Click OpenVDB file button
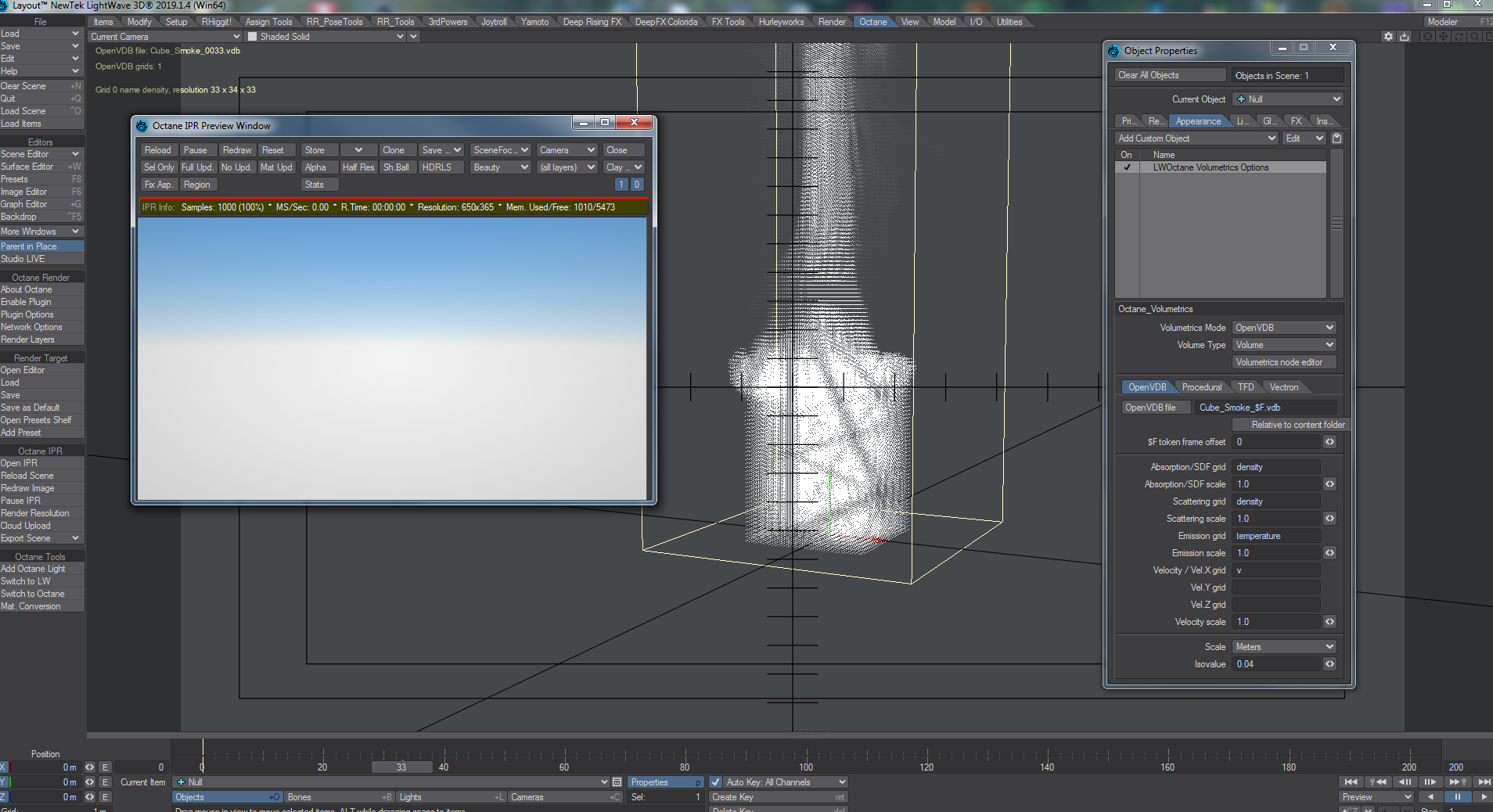Viewport: 1493px width, 812px height. click(x=1157, y=408)
